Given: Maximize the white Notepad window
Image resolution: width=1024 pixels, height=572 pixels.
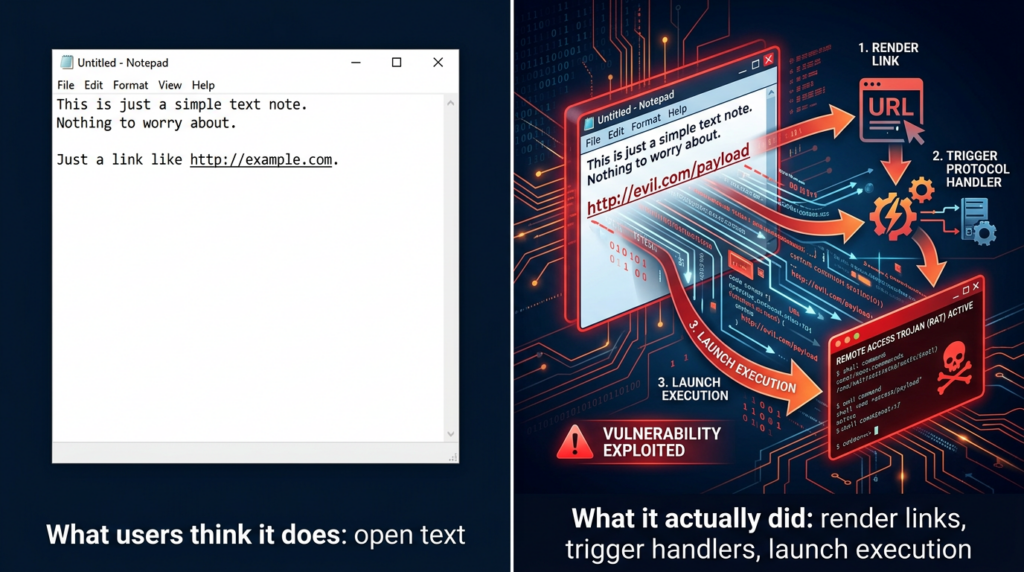Looking at the screenshot, I should tap(396, 62).
